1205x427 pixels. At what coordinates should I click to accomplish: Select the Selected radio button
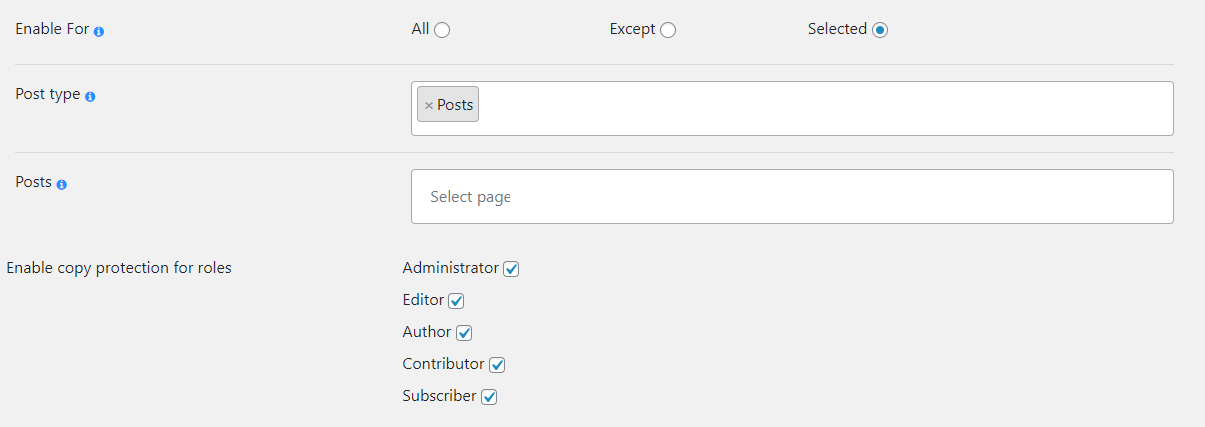coord(880,30)
